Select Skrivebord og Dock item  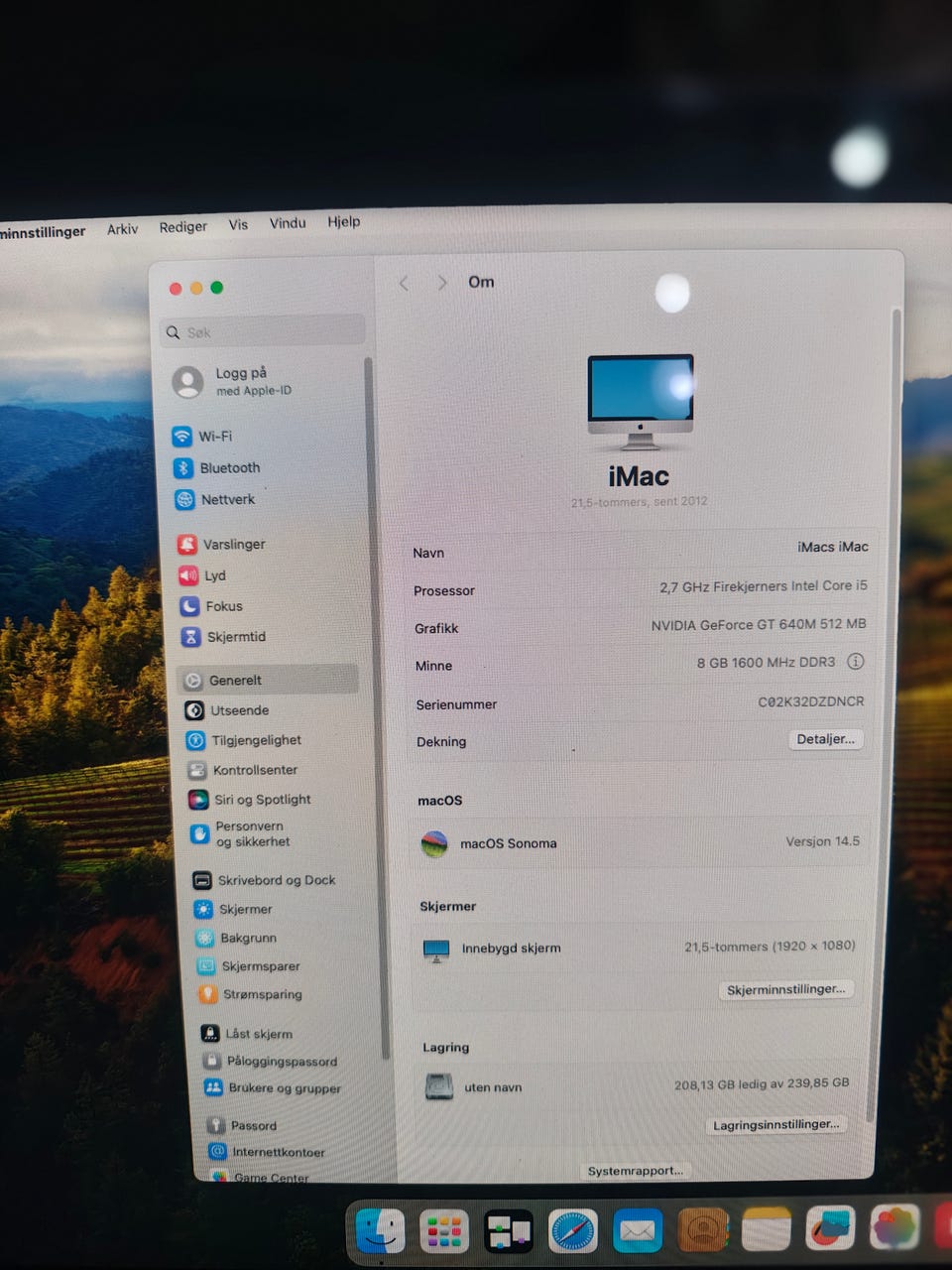[x=264, y=880]
